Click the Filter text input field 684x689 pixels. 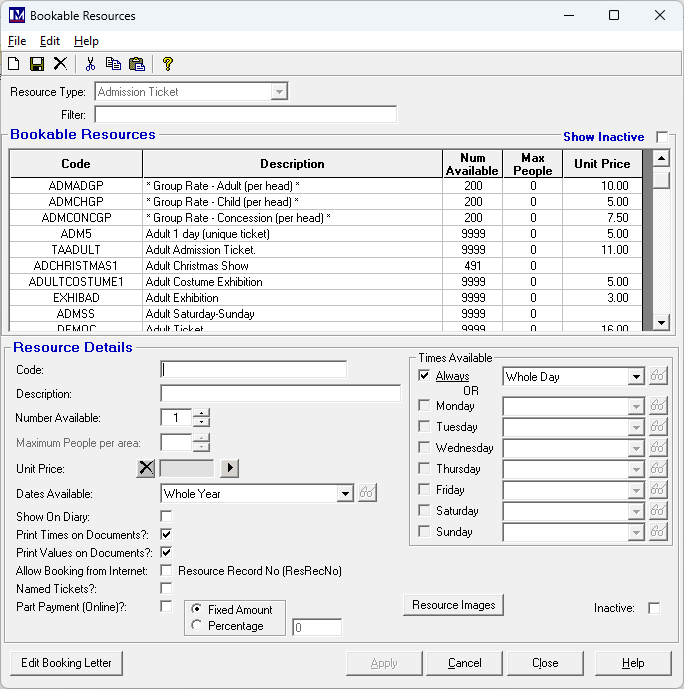click(x=245, y=115)
